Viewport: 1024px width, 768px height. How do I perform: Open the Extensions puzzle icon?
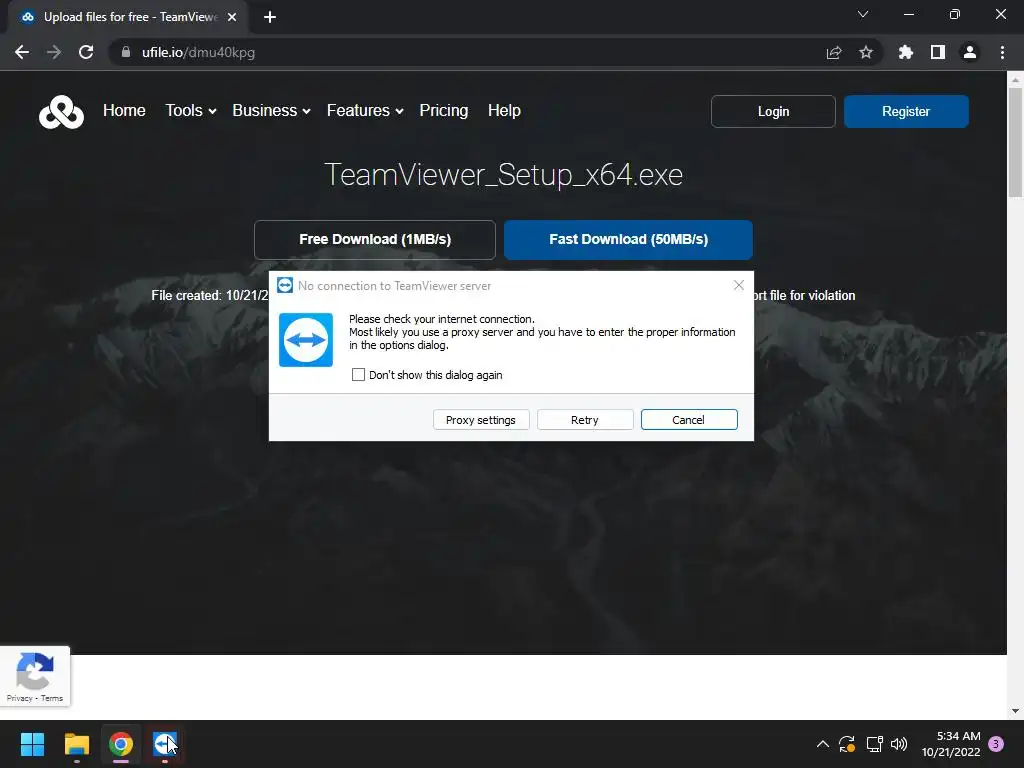(905, 52)
